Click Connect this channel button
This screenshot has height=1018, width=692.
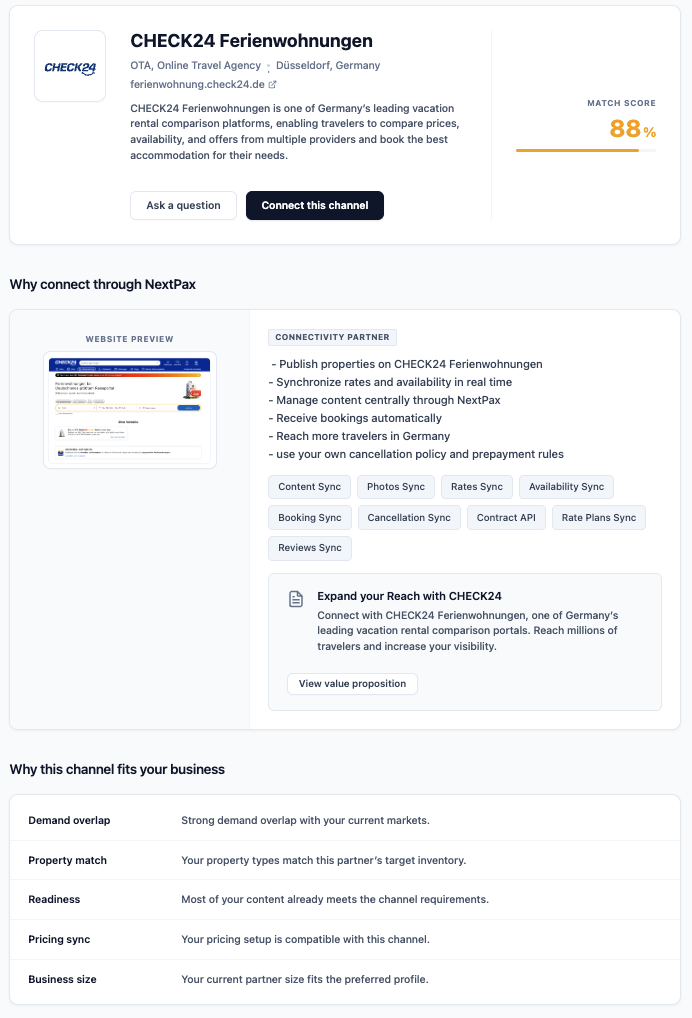click(315, 205)
